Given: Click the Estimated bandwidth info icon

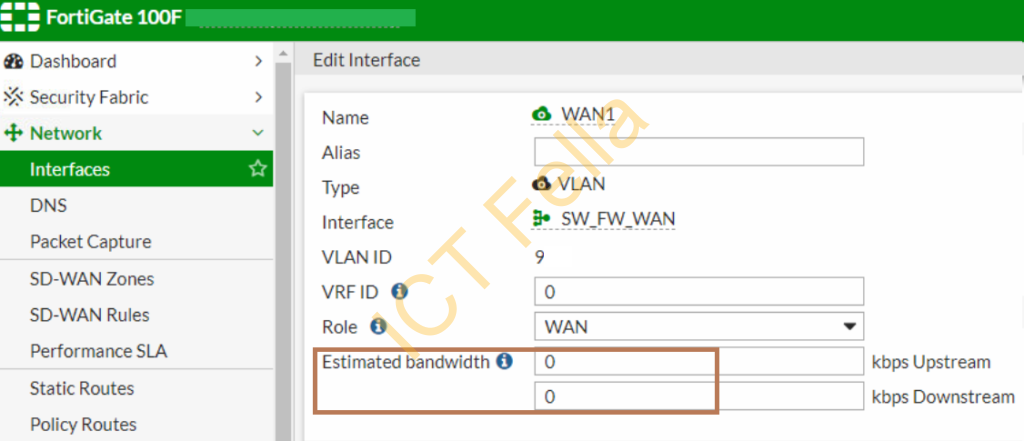Looking at the screenshot, I should (x=504, y=361).
